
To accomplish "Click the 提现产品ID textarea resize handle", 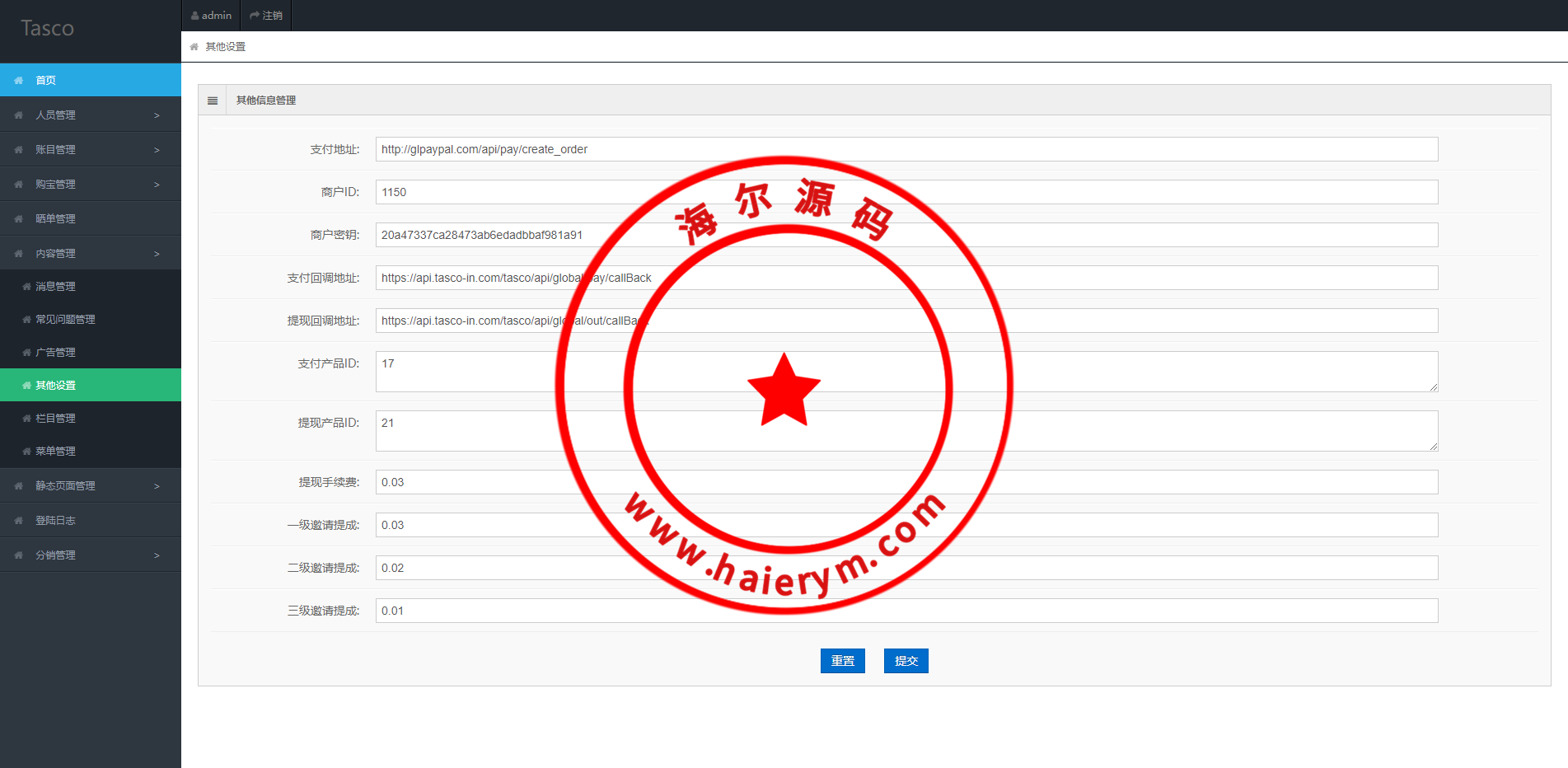I will pos(1434,447).
